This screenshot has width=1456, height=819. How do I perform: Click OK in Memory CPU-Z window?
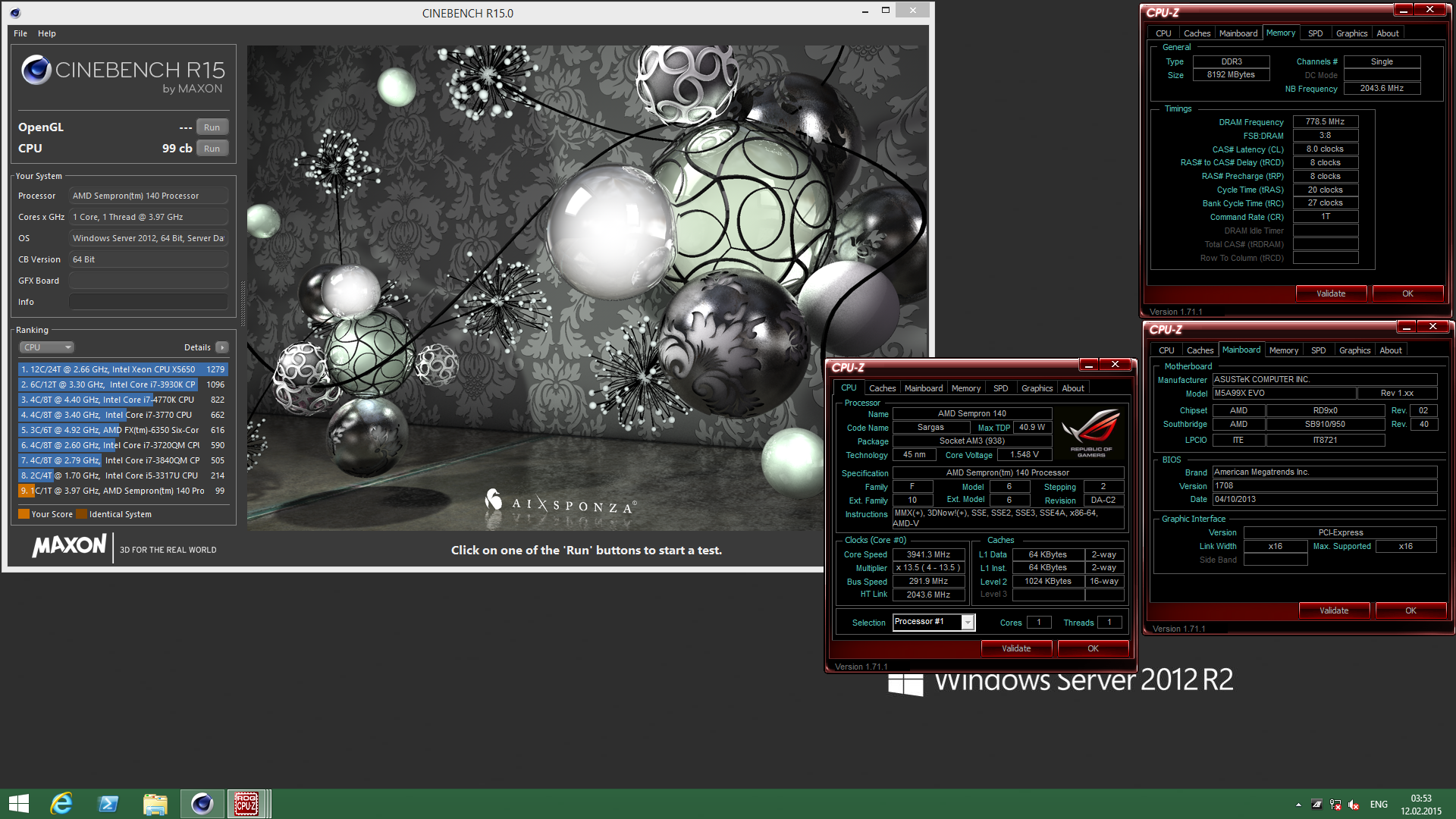point(1407,293)
